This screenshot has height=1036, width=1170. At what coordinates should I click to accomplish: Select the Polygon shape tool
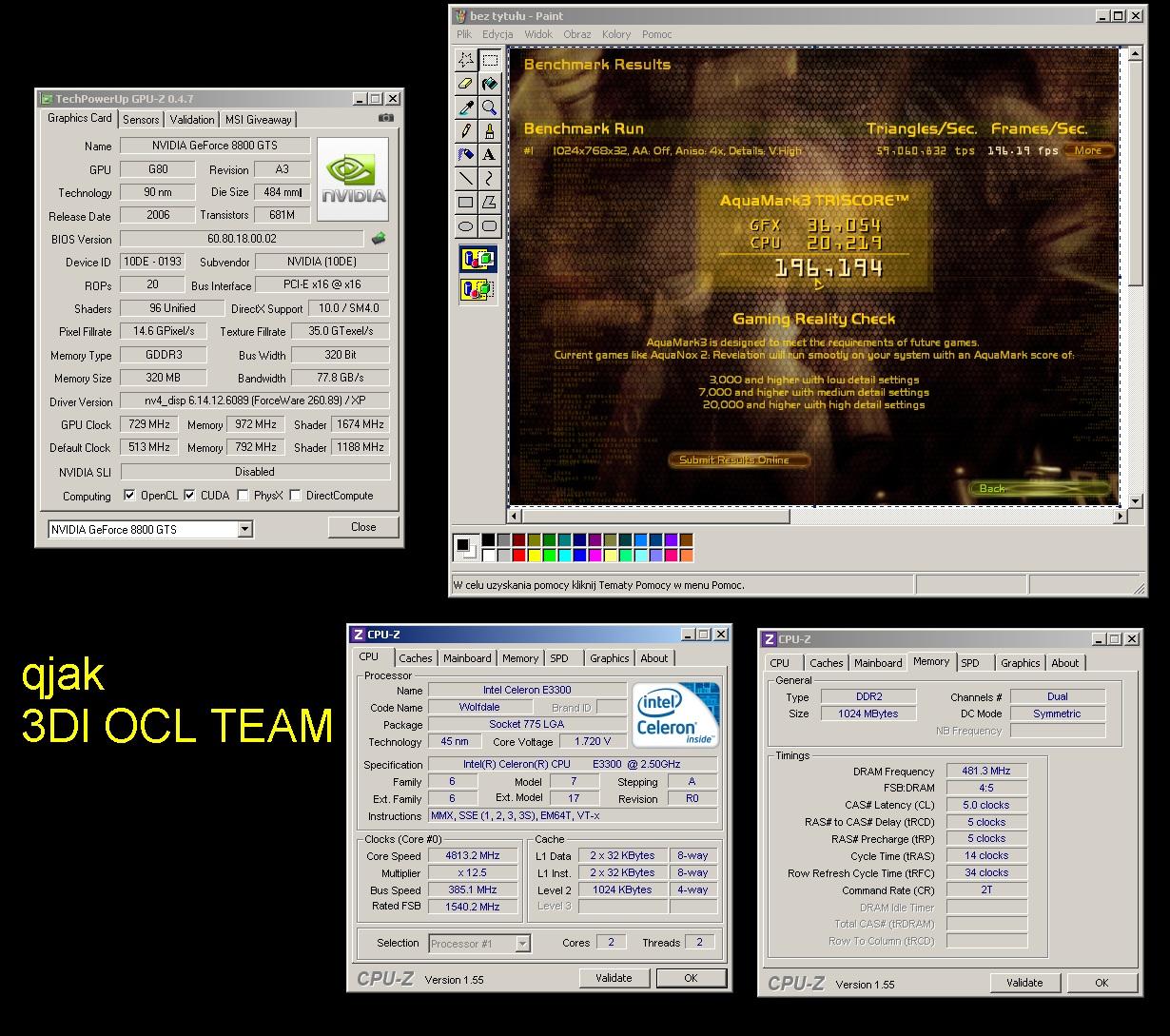click(x=489, y=202)
